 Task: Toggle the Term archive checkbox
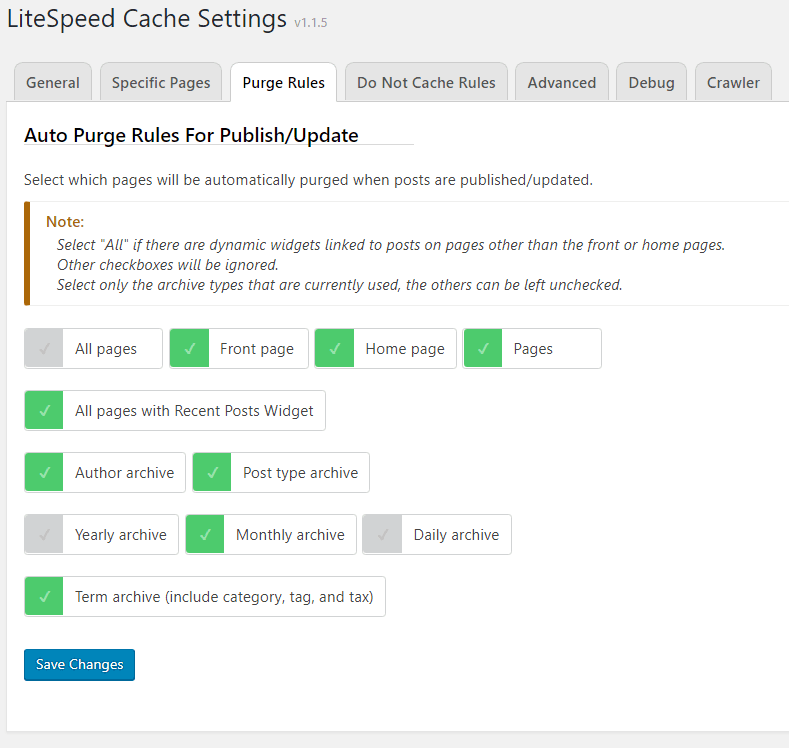click(x=44, y=597)
